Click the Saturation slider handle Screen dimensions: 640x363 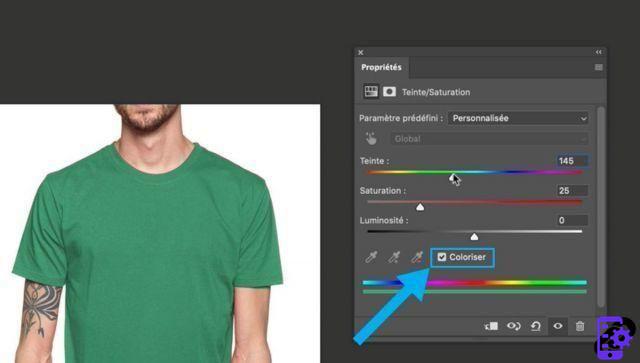[420, 207]
